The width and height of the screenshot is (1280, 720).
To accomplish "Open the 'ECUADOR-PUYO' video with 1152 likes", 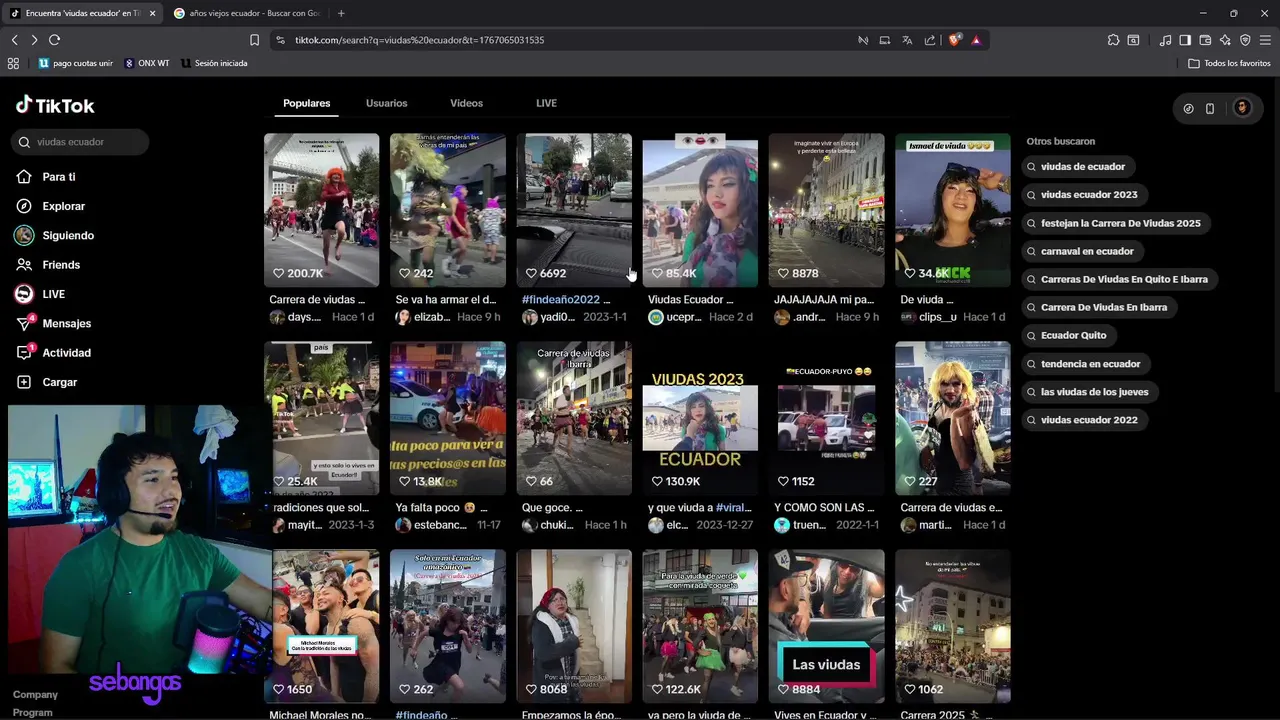I will pyautogui.click(x=826, y=418).
